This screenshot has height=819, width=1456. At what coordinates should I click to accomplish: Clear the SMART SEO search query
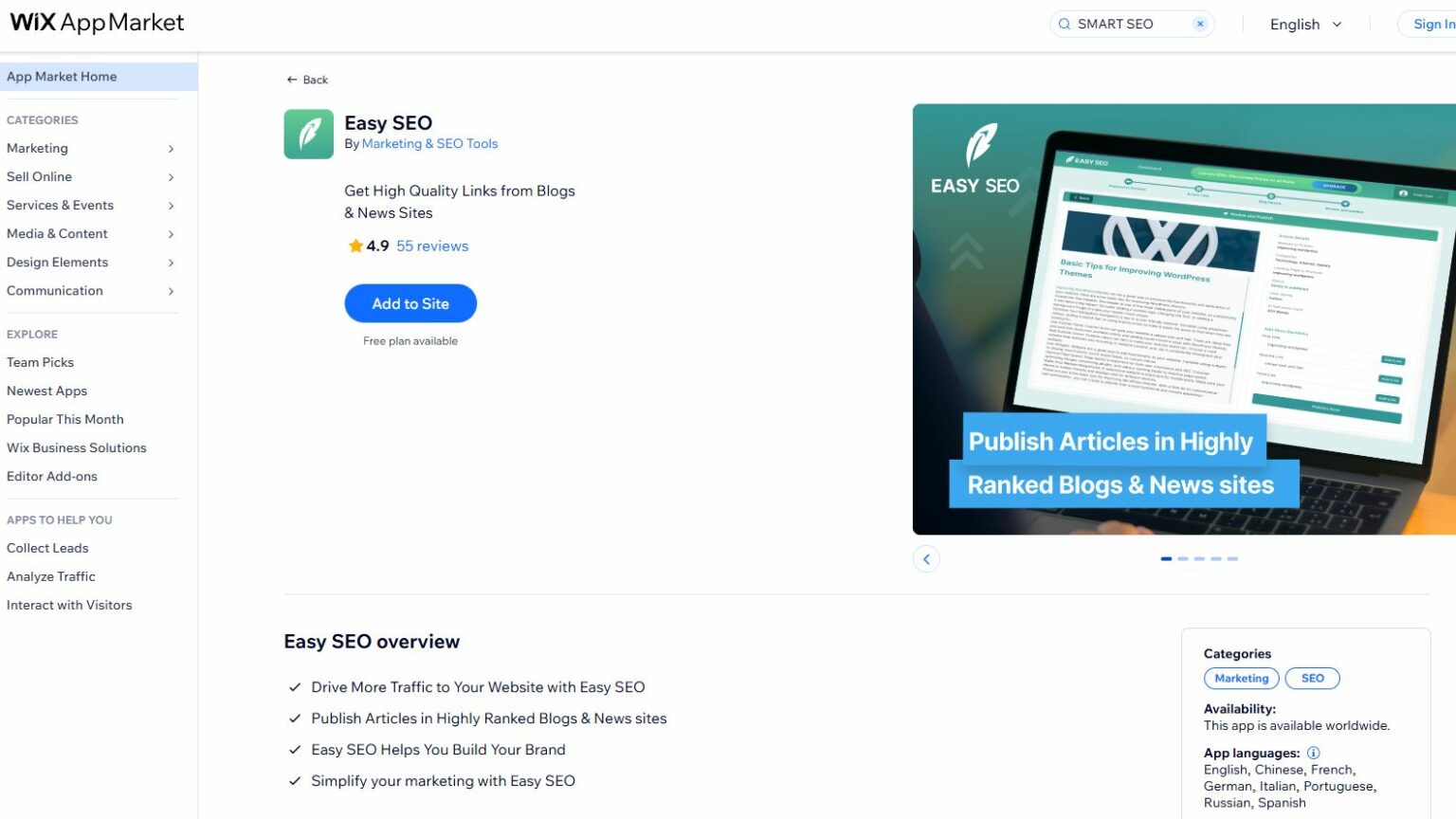(1199, 23)
